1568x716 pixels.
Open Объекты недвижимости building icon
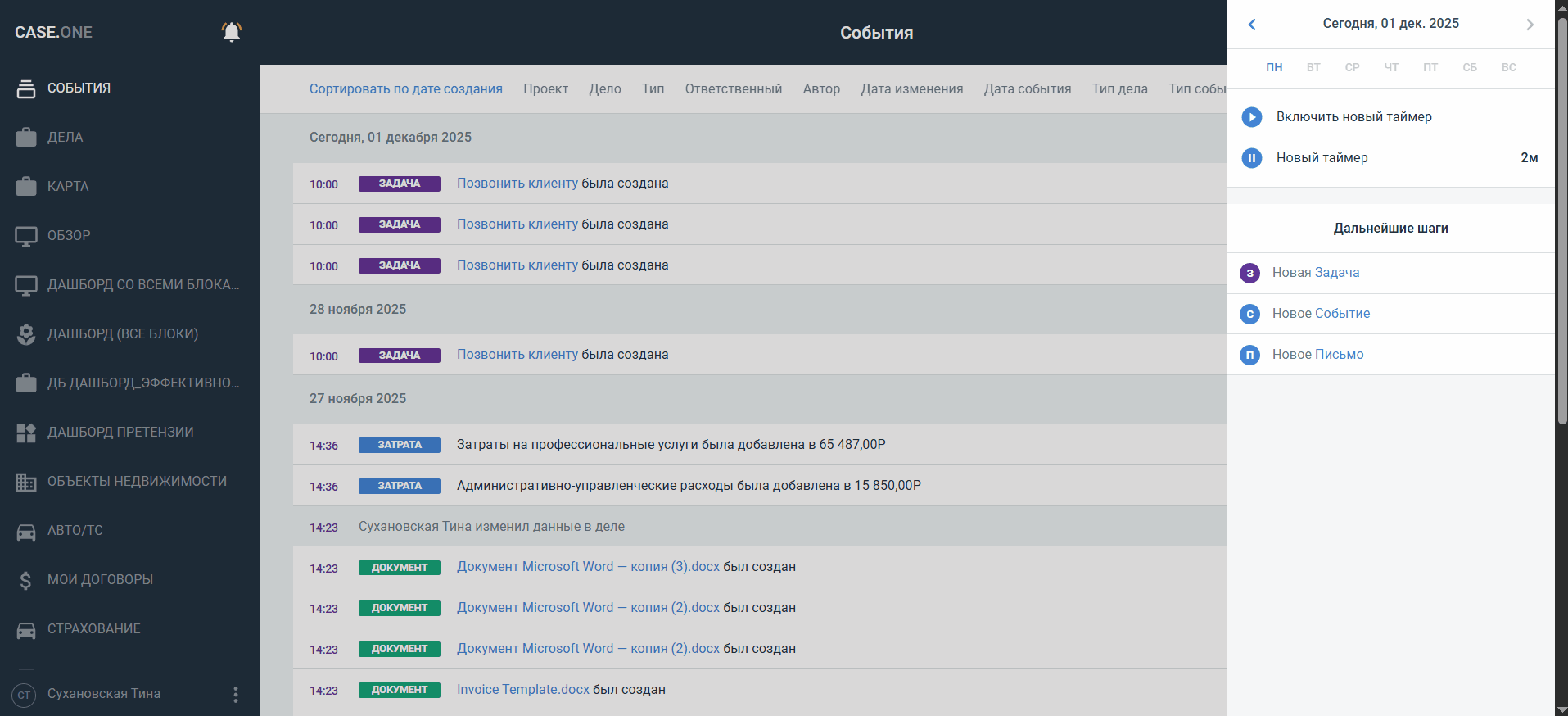coord(26,482)
